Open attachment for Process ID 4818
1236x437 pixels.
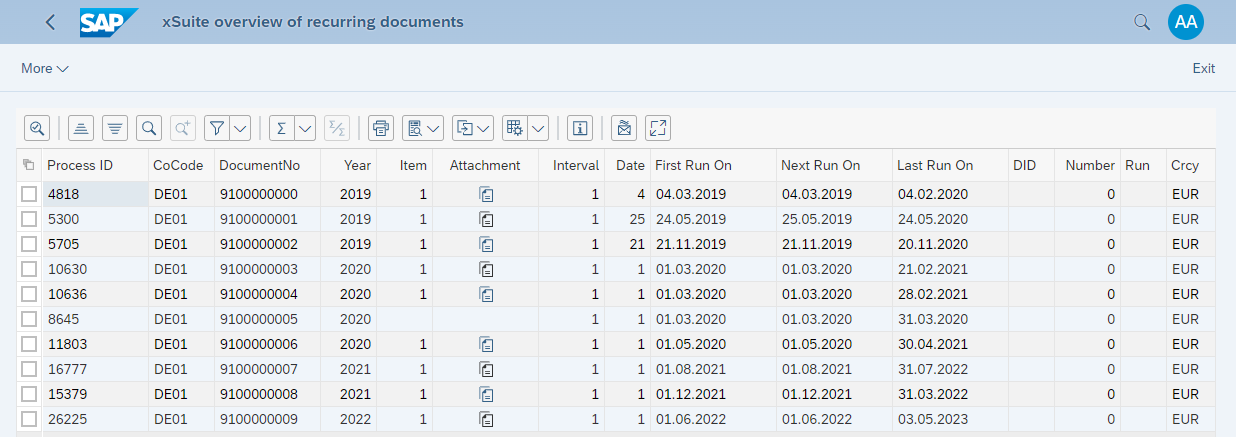click(x=486, y=194)
